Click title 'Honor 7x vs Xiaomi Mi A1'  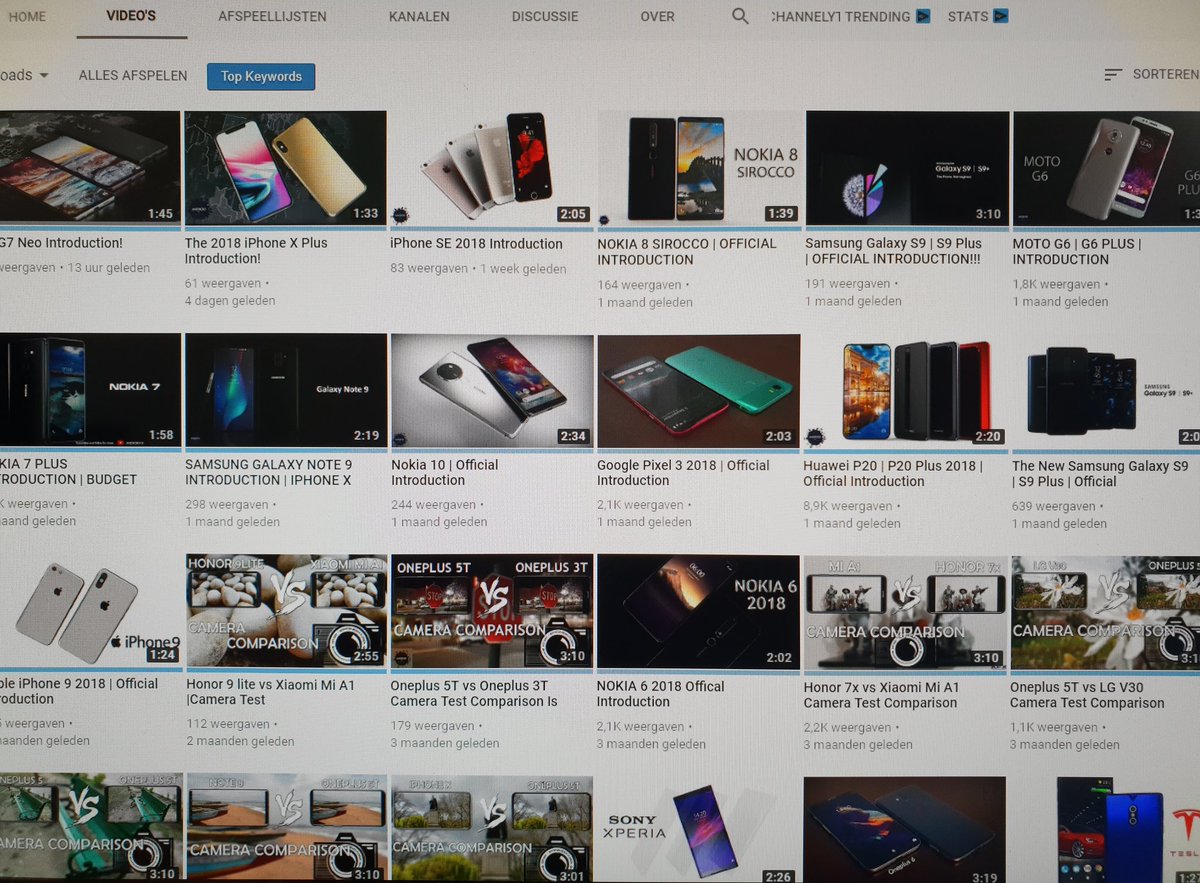click(881, 695)
